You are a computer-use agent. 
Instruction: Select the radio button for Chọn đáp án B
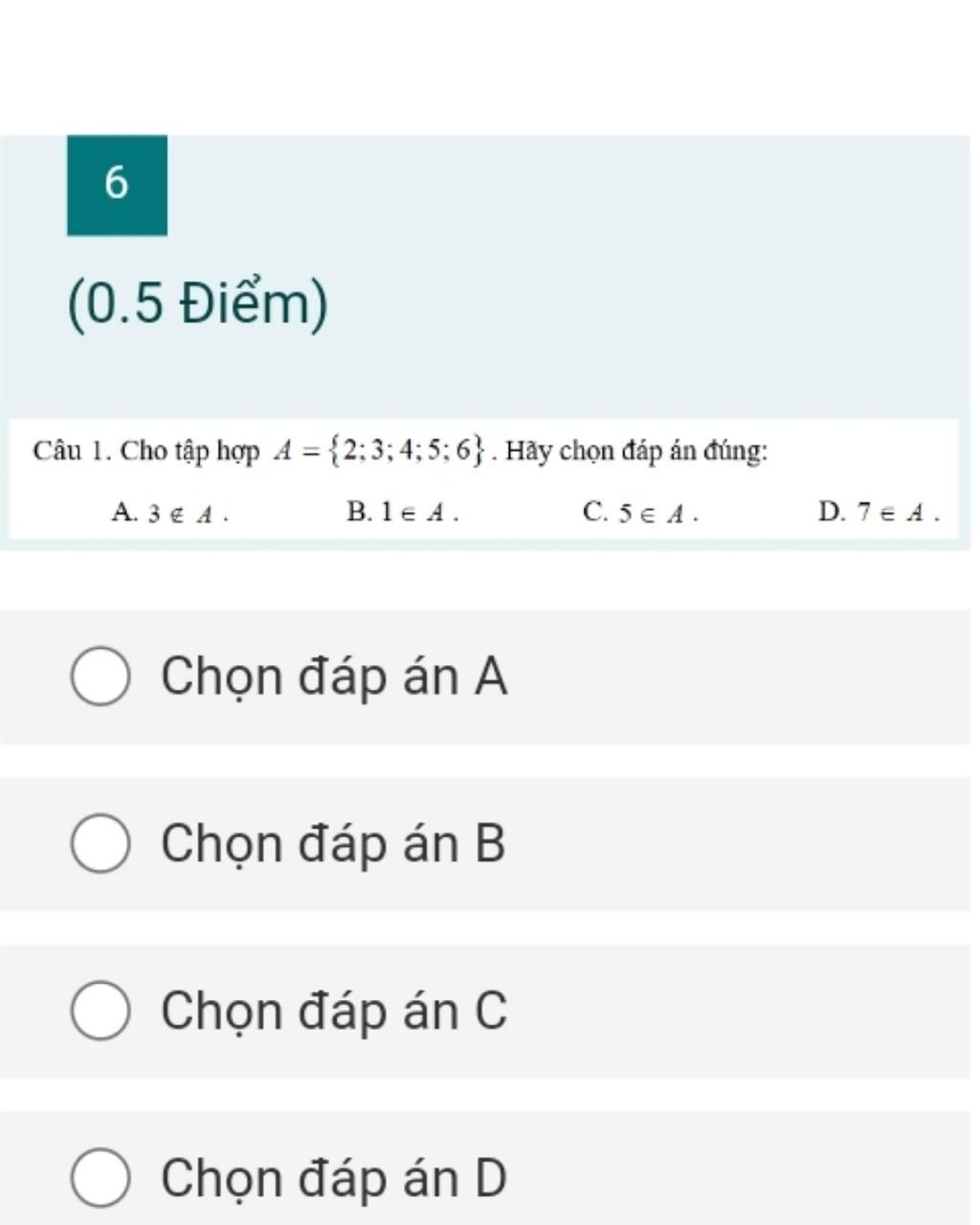point(100,844)
